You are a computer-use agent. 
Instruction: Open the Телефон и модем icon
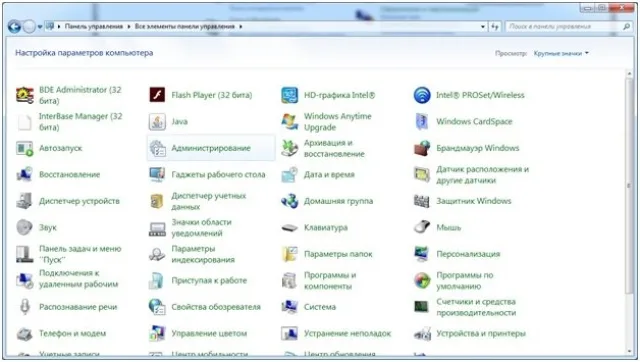point(24,333)
